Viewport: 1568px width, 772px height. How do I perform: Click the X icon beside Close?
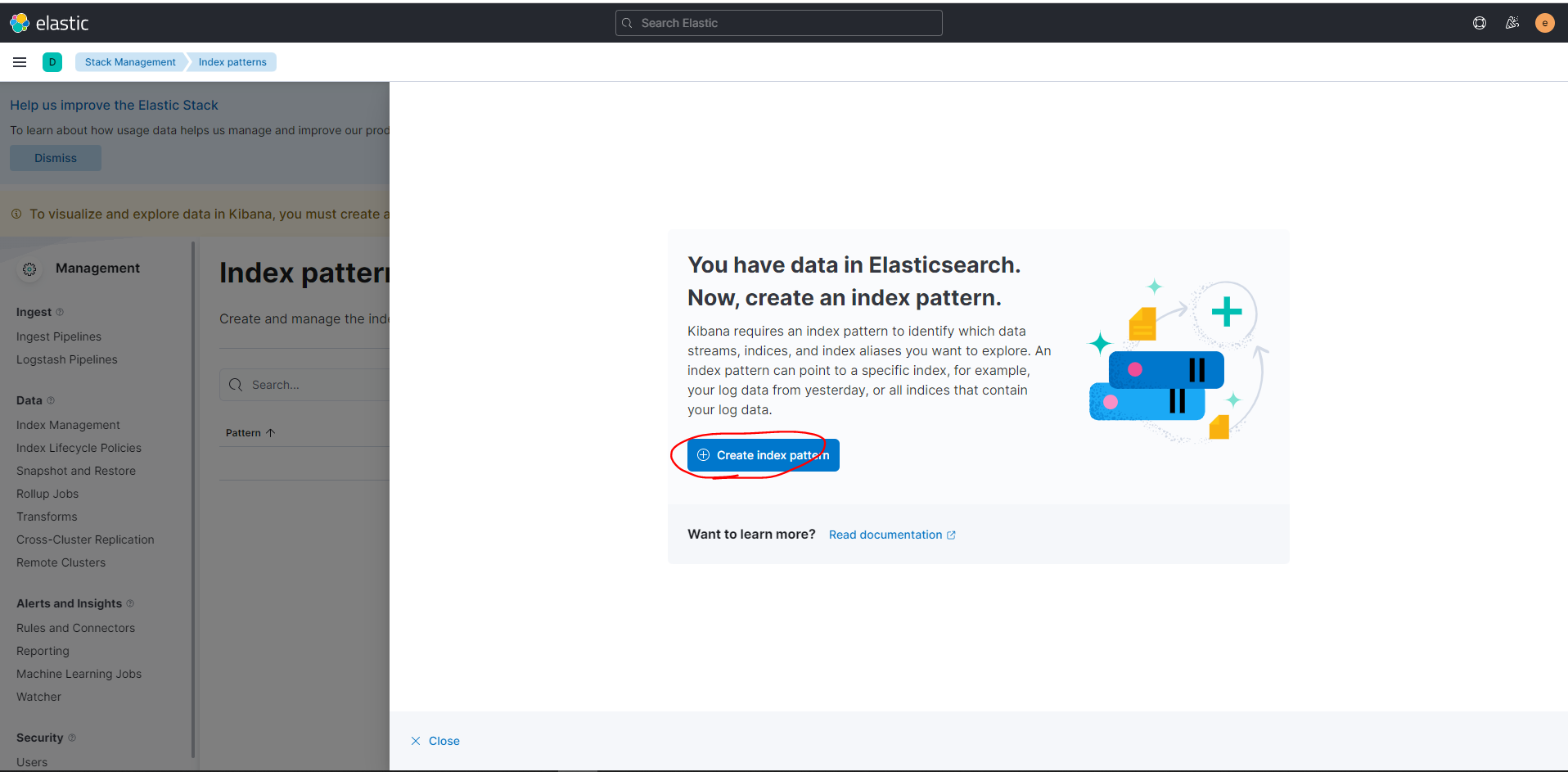416,741
